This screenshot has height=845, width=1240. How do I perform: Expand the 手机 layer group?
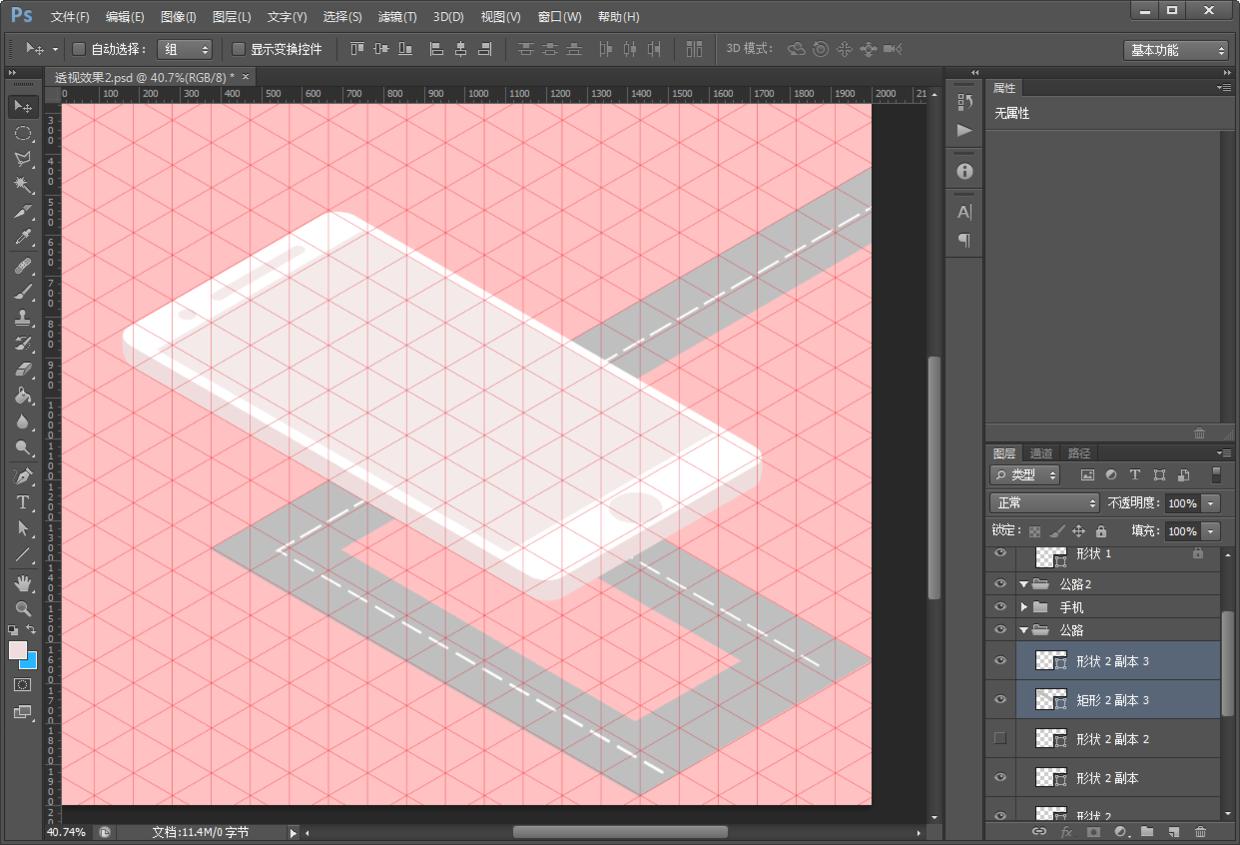click(1024, 608)
